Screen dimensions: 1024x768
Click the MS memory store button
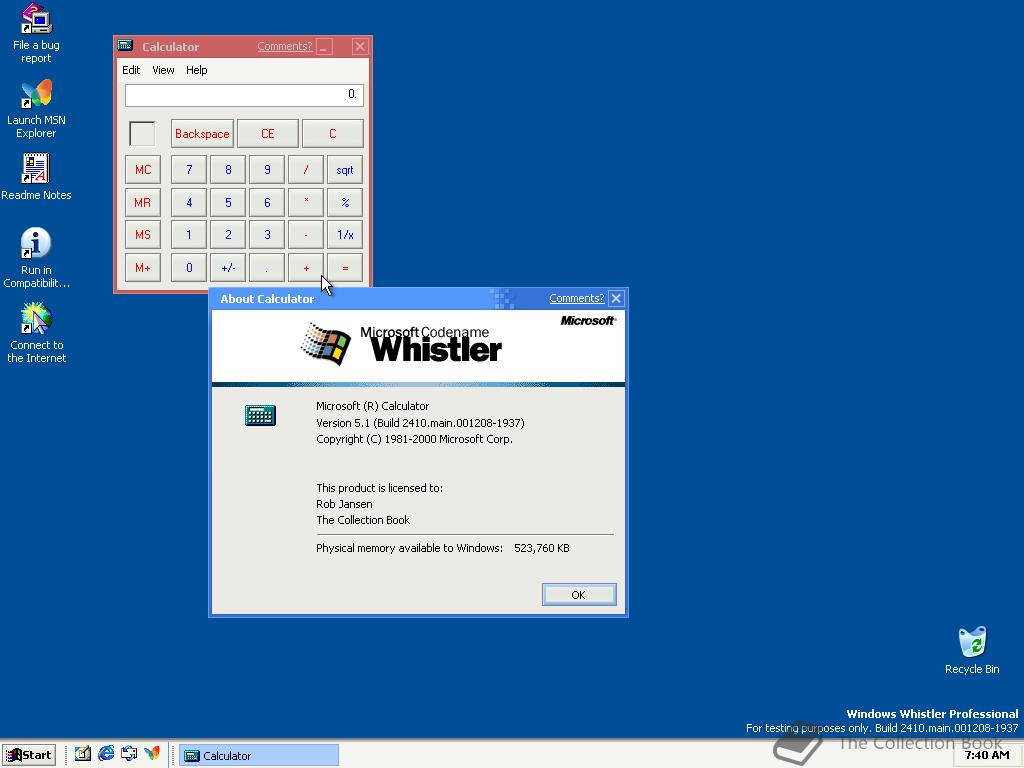coord(143,235)
